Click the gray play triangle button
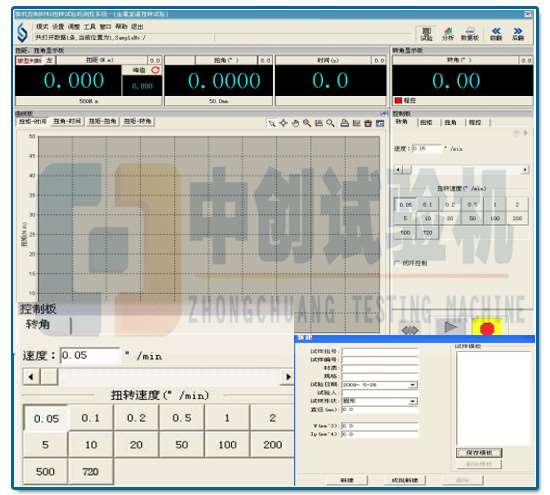Image resolution: width=550 pixels, height=495 pixels. coord(450,327)
